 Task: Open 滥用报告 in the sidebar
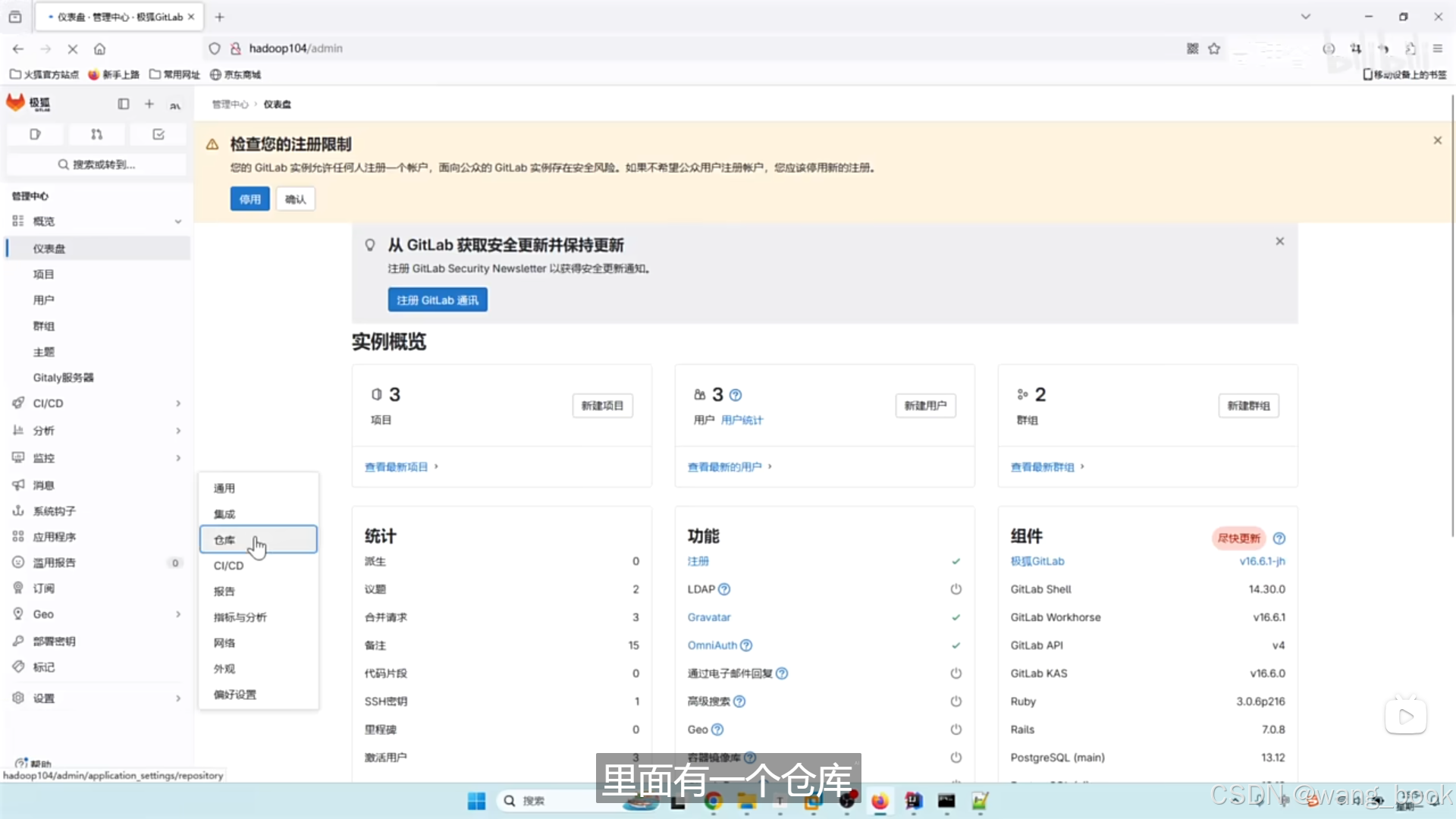pos(98,563)
